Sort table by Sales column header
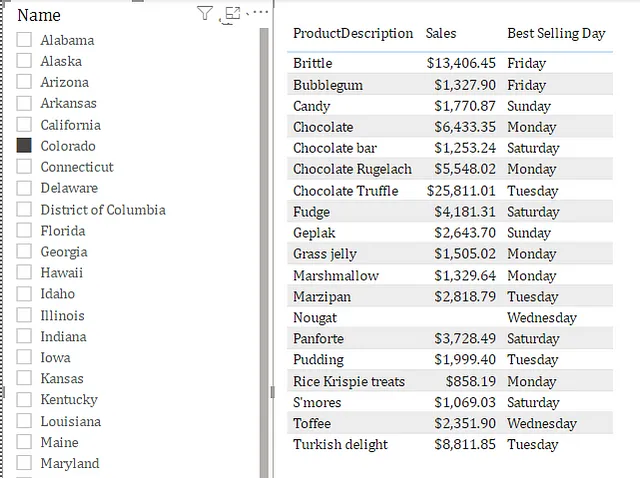 pos(441,34)
